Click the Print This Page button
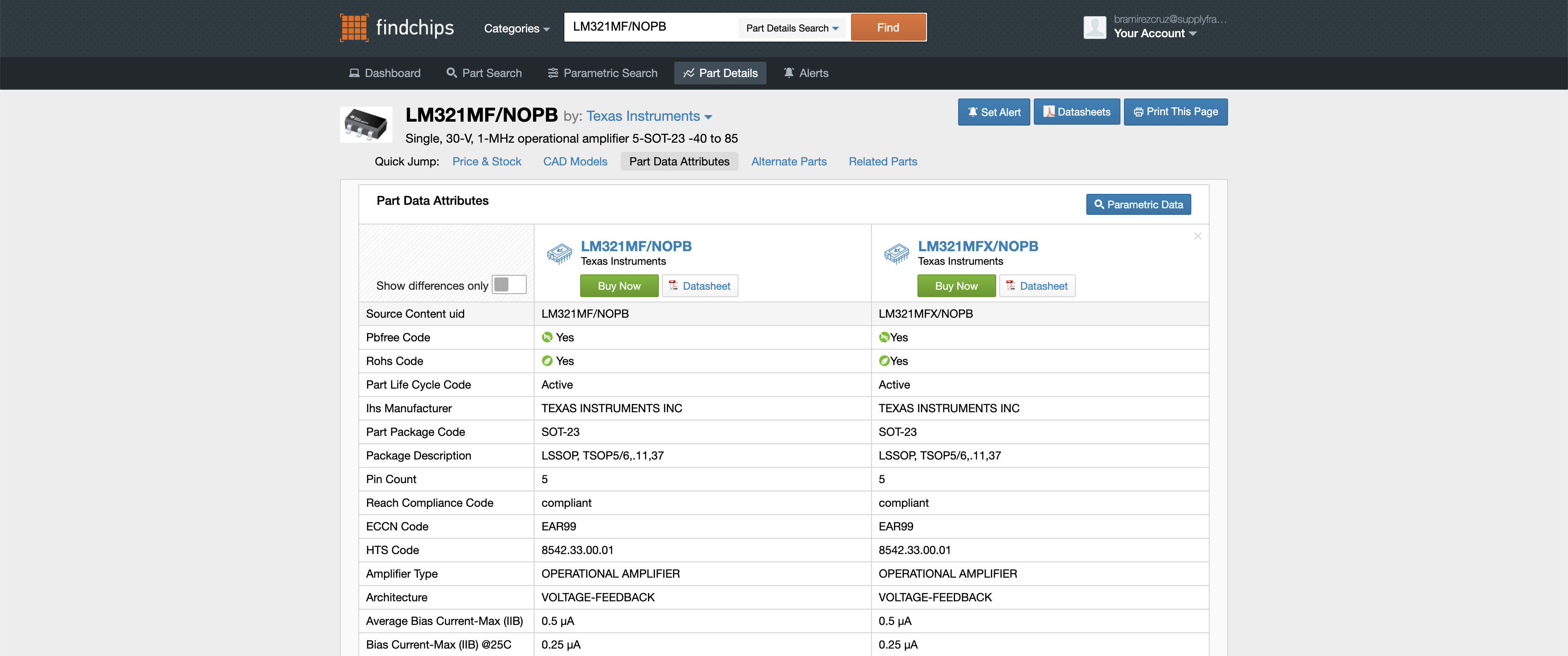 1176,112
